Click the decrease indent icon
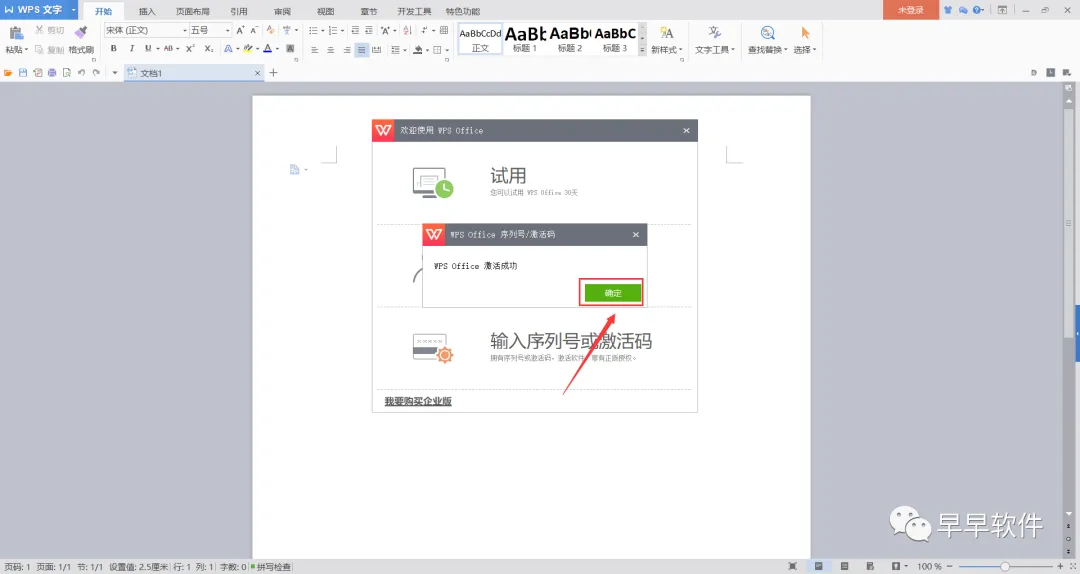This screenshot has height=574, width=1080. (x=355, y=30)
